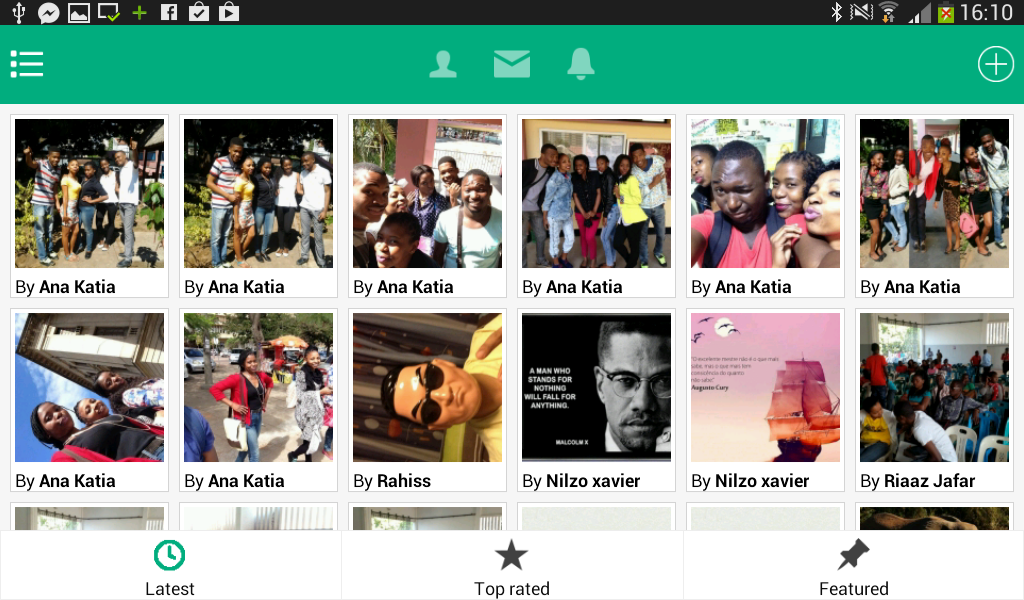Open group photo with yellow-green jacket woman
1024x600 pixels.
tap(596, 193)
